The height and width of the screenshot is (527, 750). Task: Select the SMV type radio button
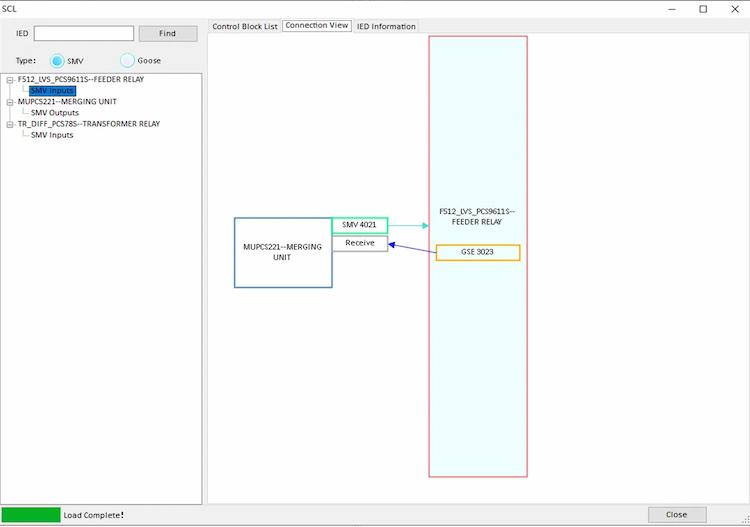(57, 61)
